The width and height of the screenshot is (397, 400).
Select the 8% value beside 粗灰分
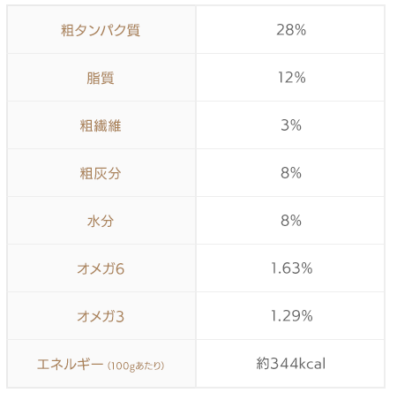click(290, 173)
